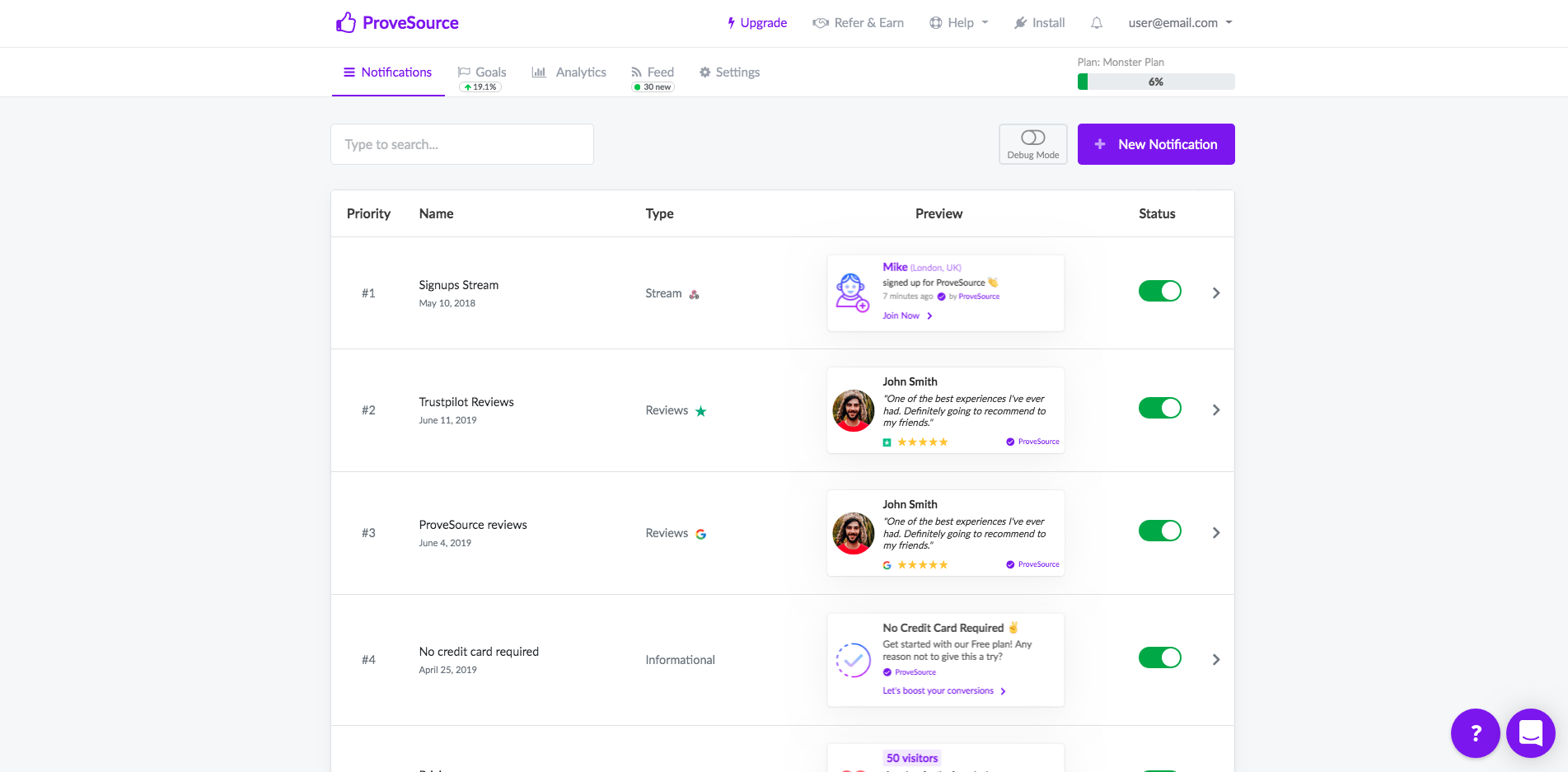Click the No credit card required name

[479, 652]
